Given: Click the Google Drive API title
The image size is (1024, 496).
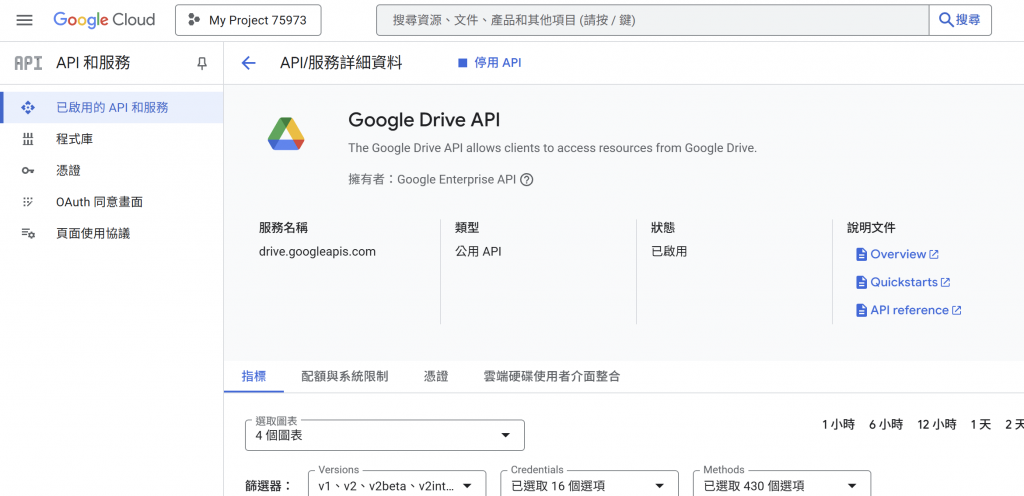Looking at the screenshot, I should [424, 120].
